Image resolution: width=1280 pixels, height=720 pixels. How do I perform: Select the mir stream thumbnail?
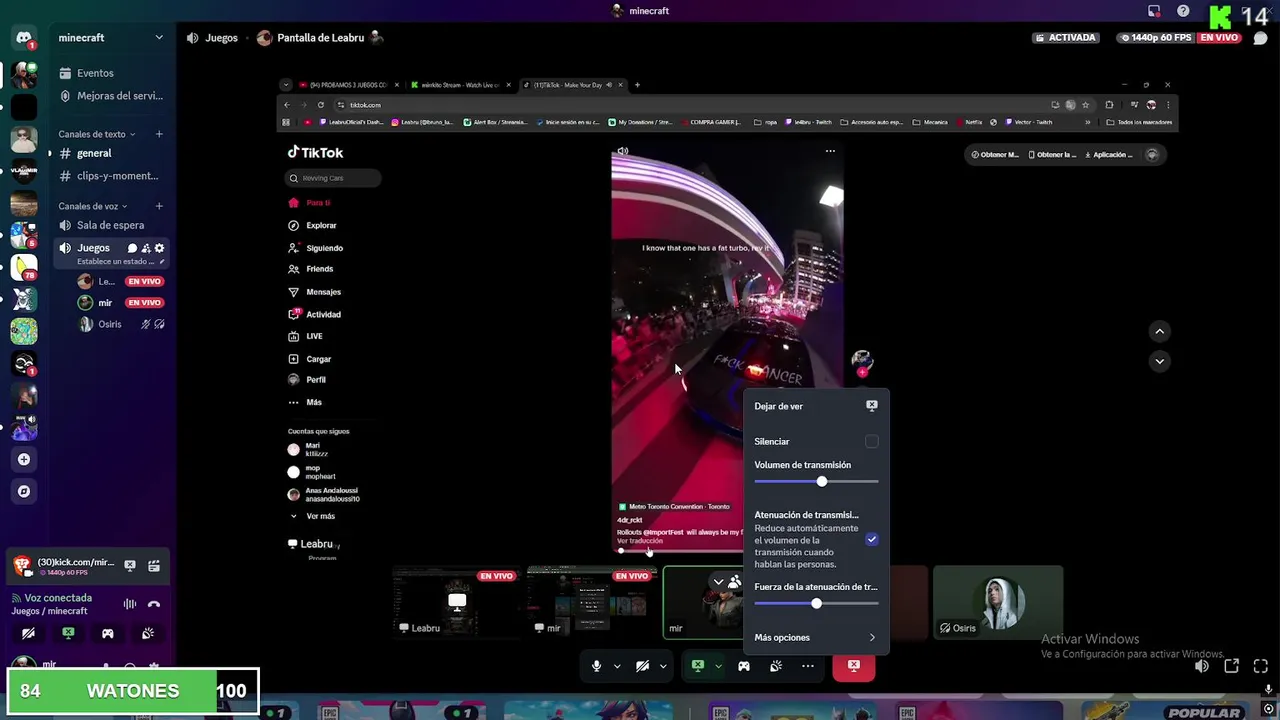592,602
